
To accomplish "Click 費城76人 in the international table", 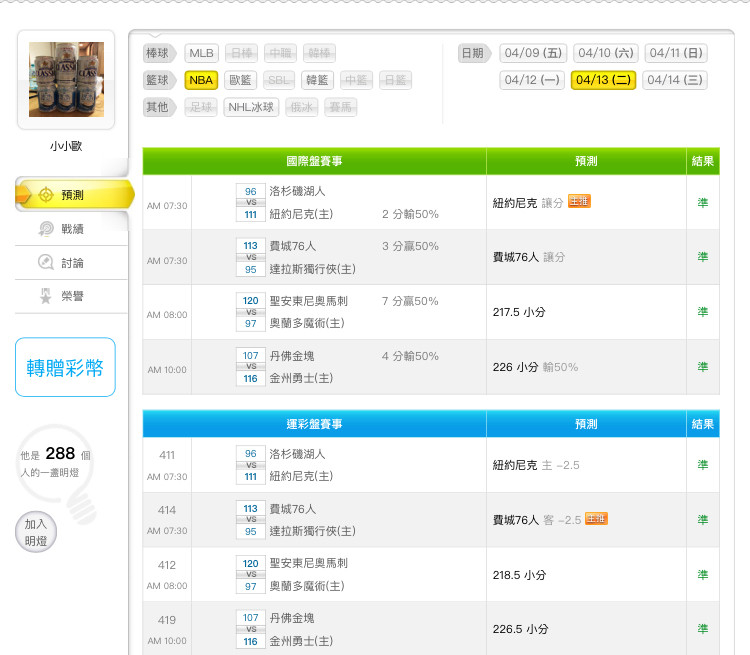I will [293, 246].
